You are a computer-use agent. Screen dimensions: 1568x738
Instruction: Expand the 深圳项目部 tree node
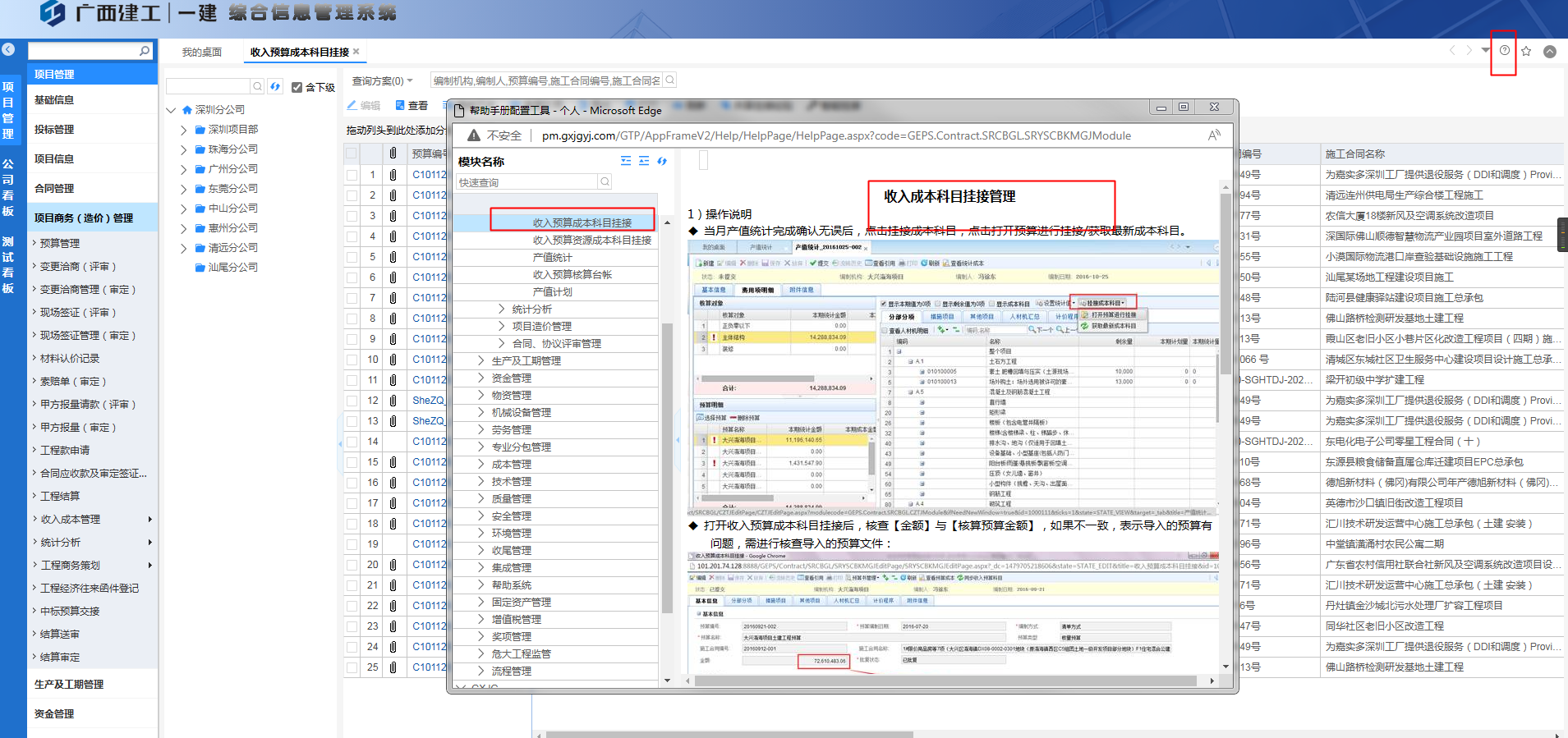(x=184, y=130)
